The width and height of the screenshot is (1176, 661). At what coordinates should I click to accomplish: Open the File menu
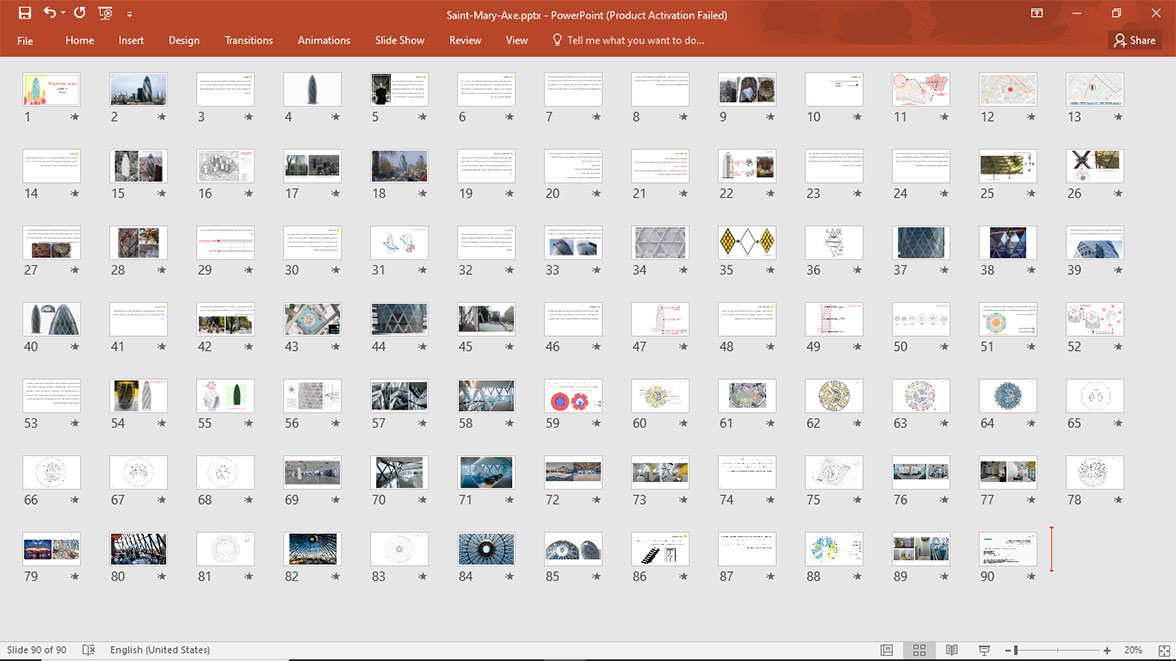point(25,41)
